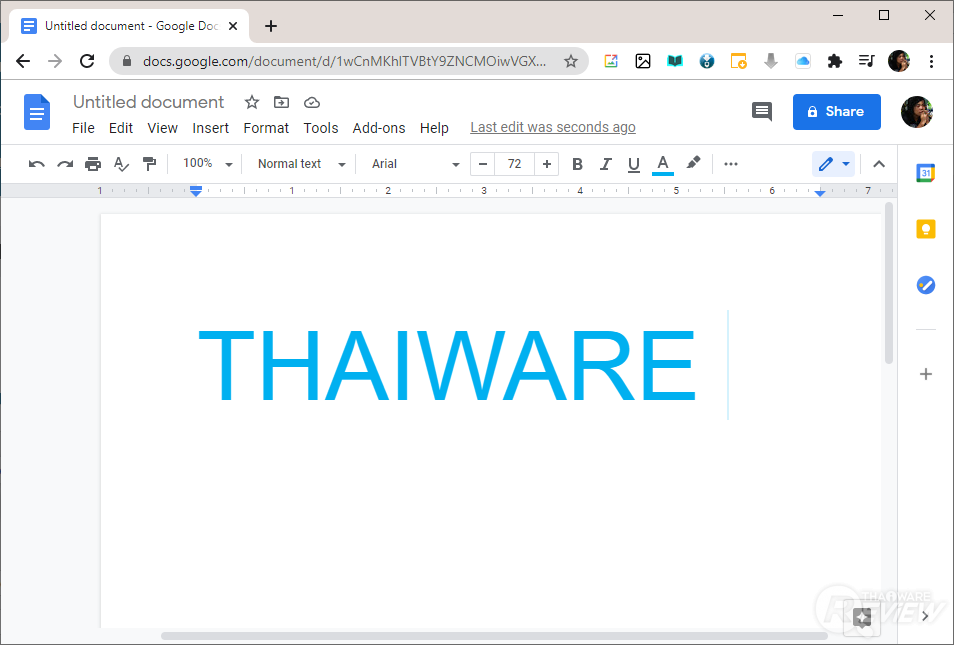
Task: Toggle Bold formatting
Action: coord(577,164)
